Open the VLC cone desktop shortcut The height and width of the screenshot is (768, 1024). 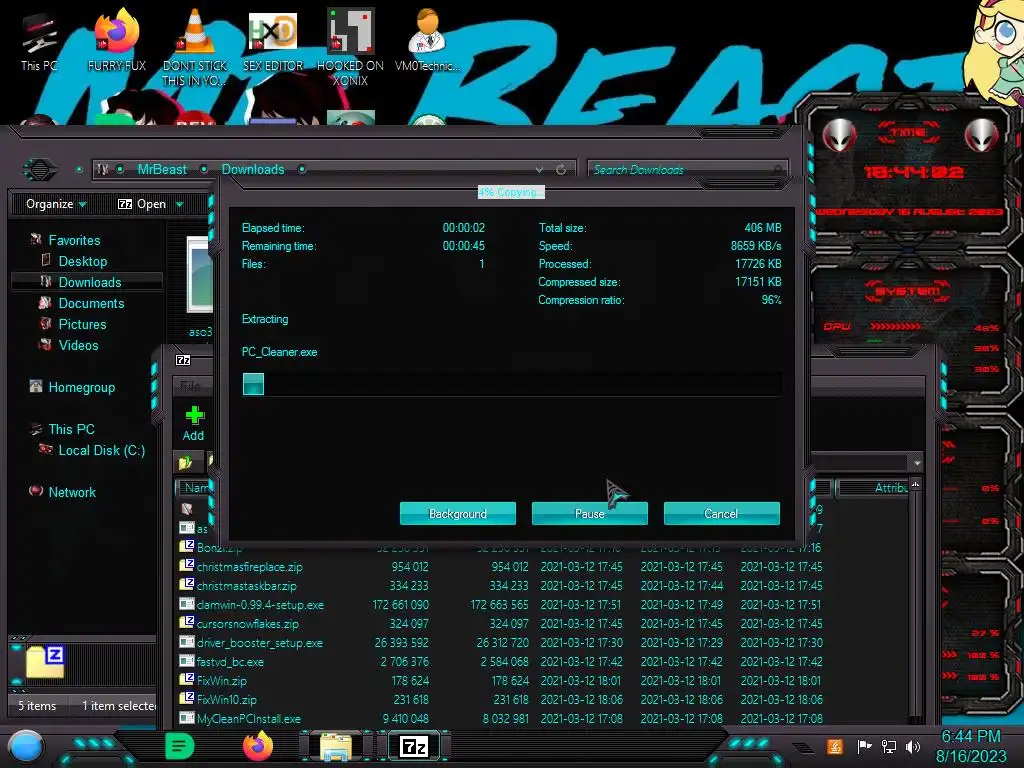[195, 47]
